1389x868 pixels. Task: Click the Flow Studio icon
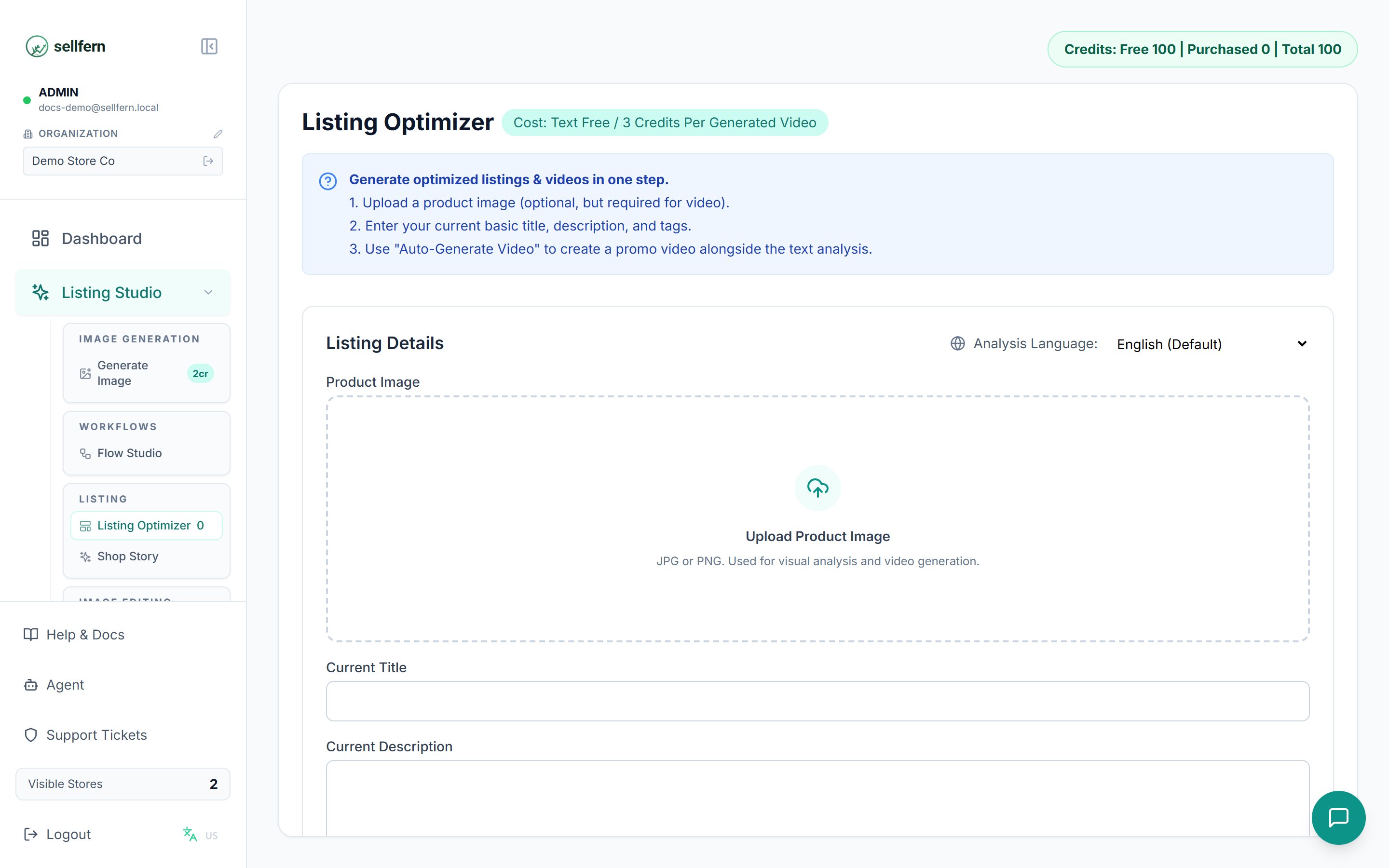(x=85, y=453)
